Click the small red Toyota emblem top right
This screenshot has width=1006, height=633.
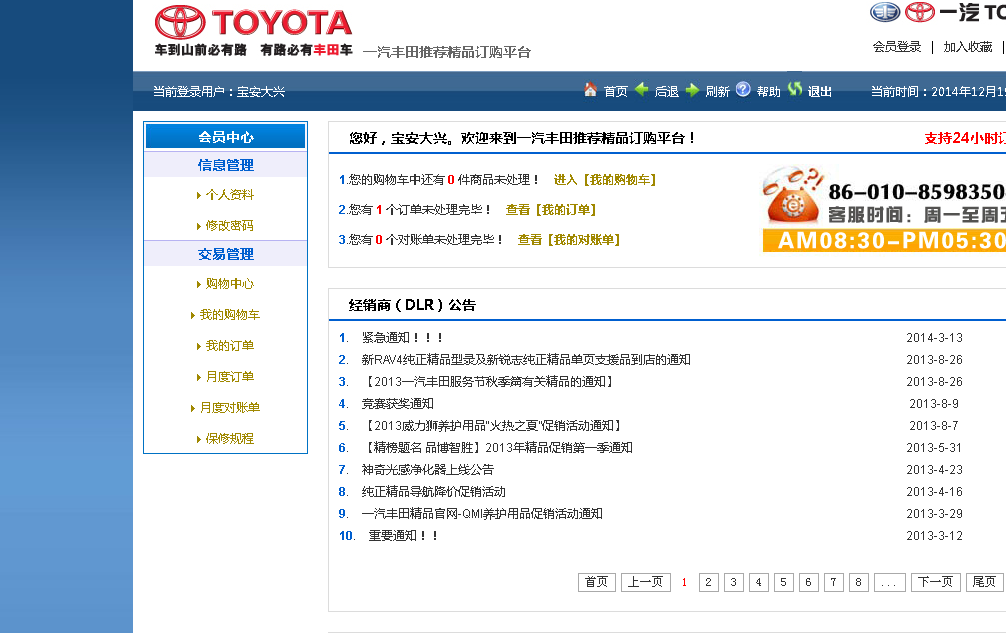coord(920,12)
